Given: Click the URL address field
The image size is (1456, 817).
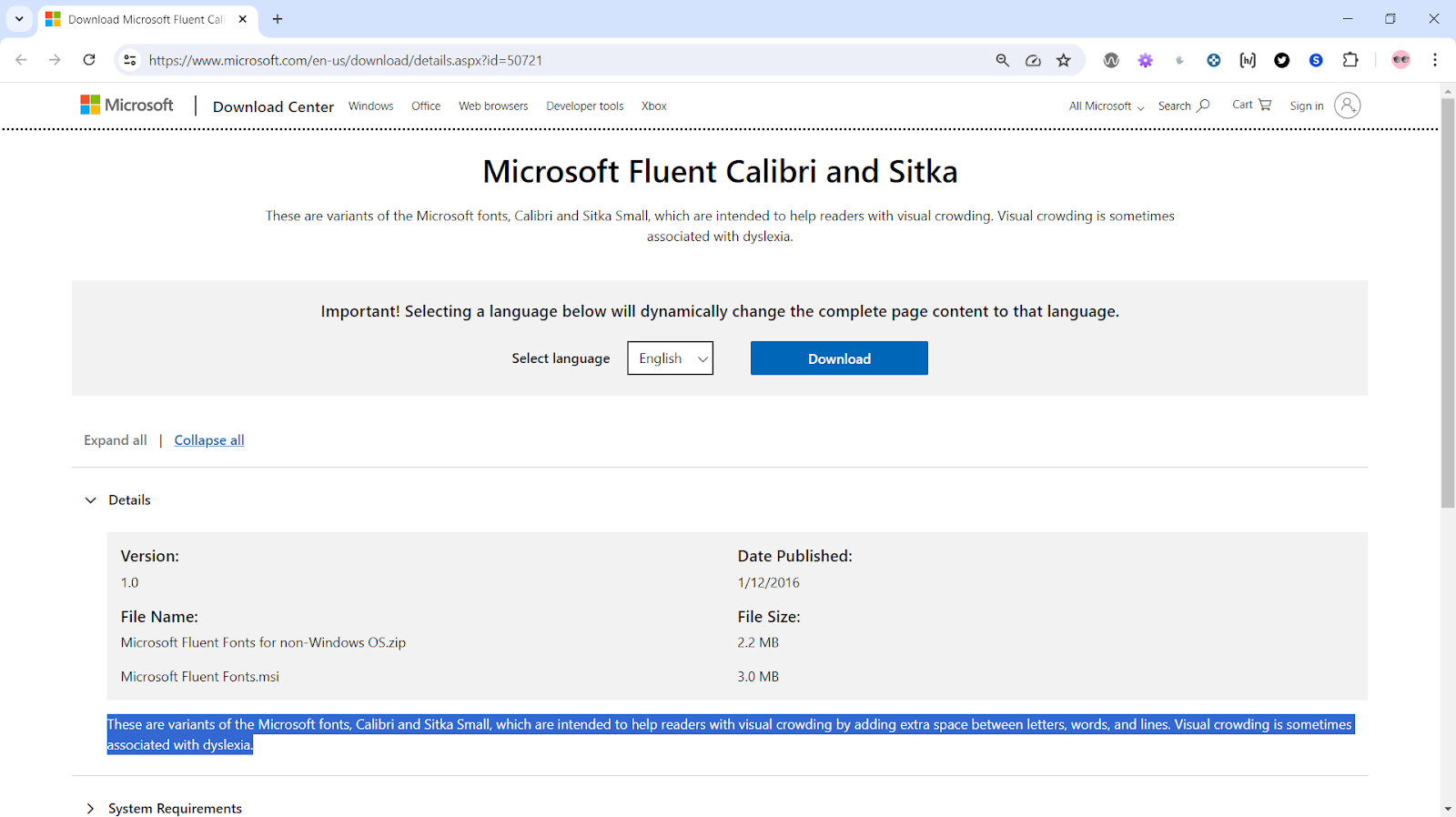Looking at the screenshot, I should tap(564, 60).
